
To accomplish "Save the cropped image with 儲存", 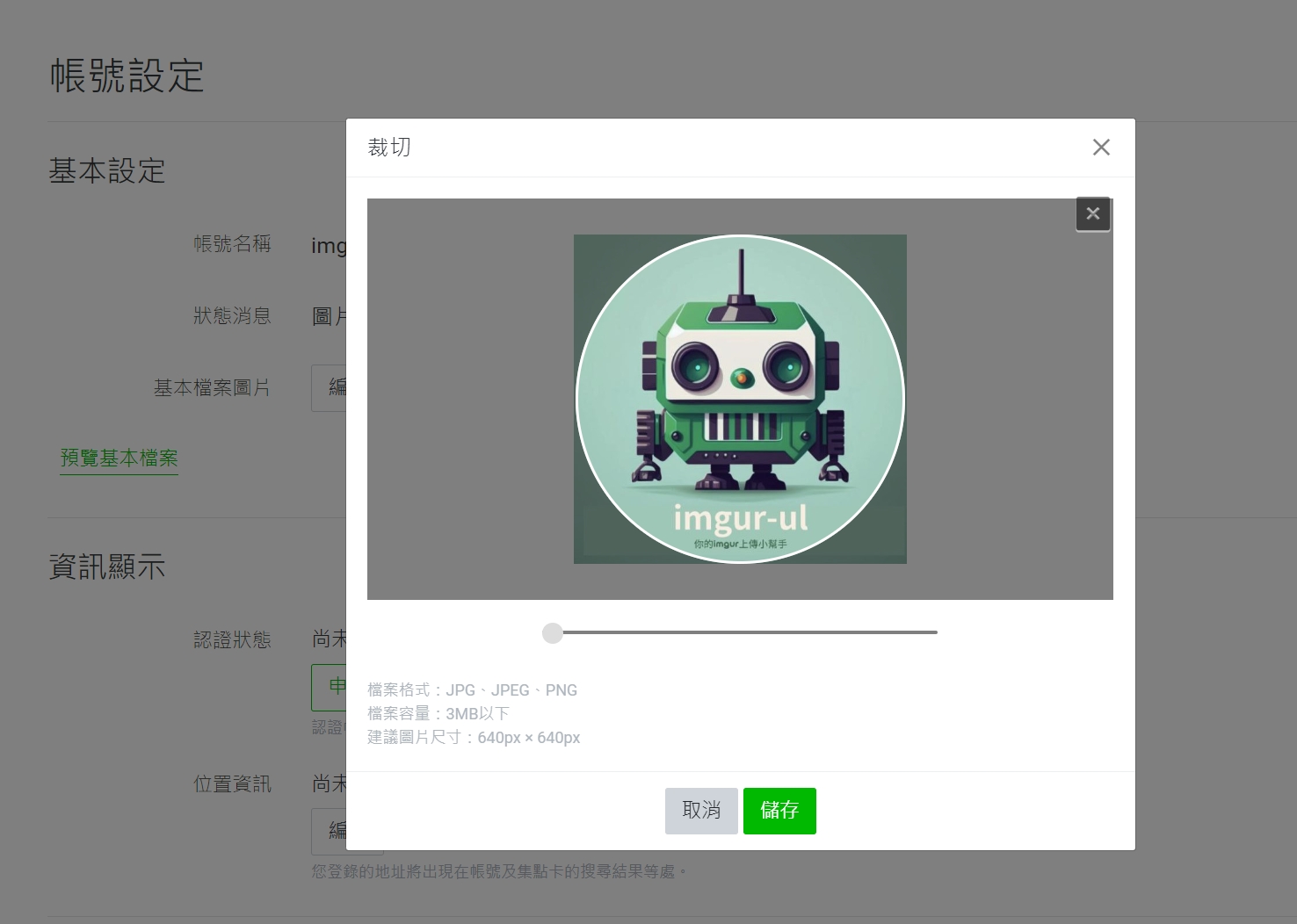I will [x=779, y=811].
